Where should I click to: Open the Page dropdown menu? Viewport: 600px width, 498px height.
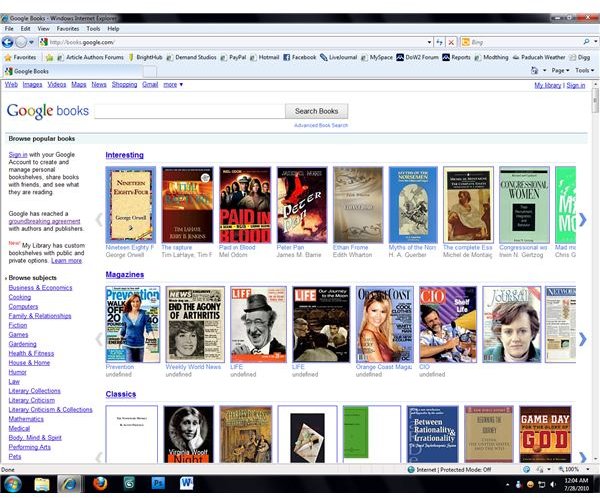[x=560, y=70]
